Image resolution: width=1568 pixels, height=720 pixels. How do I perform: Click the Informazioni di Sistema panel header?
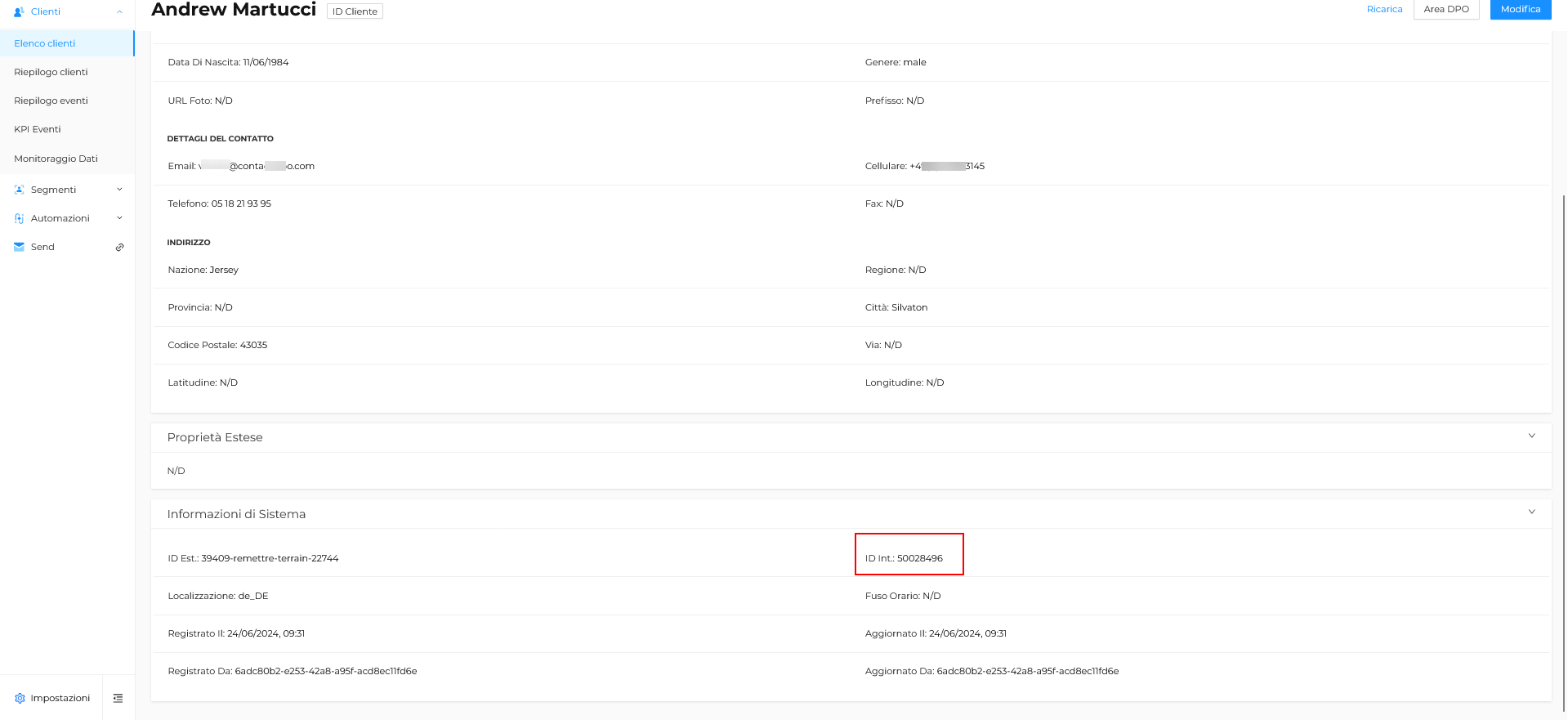(x=851, y=514)
